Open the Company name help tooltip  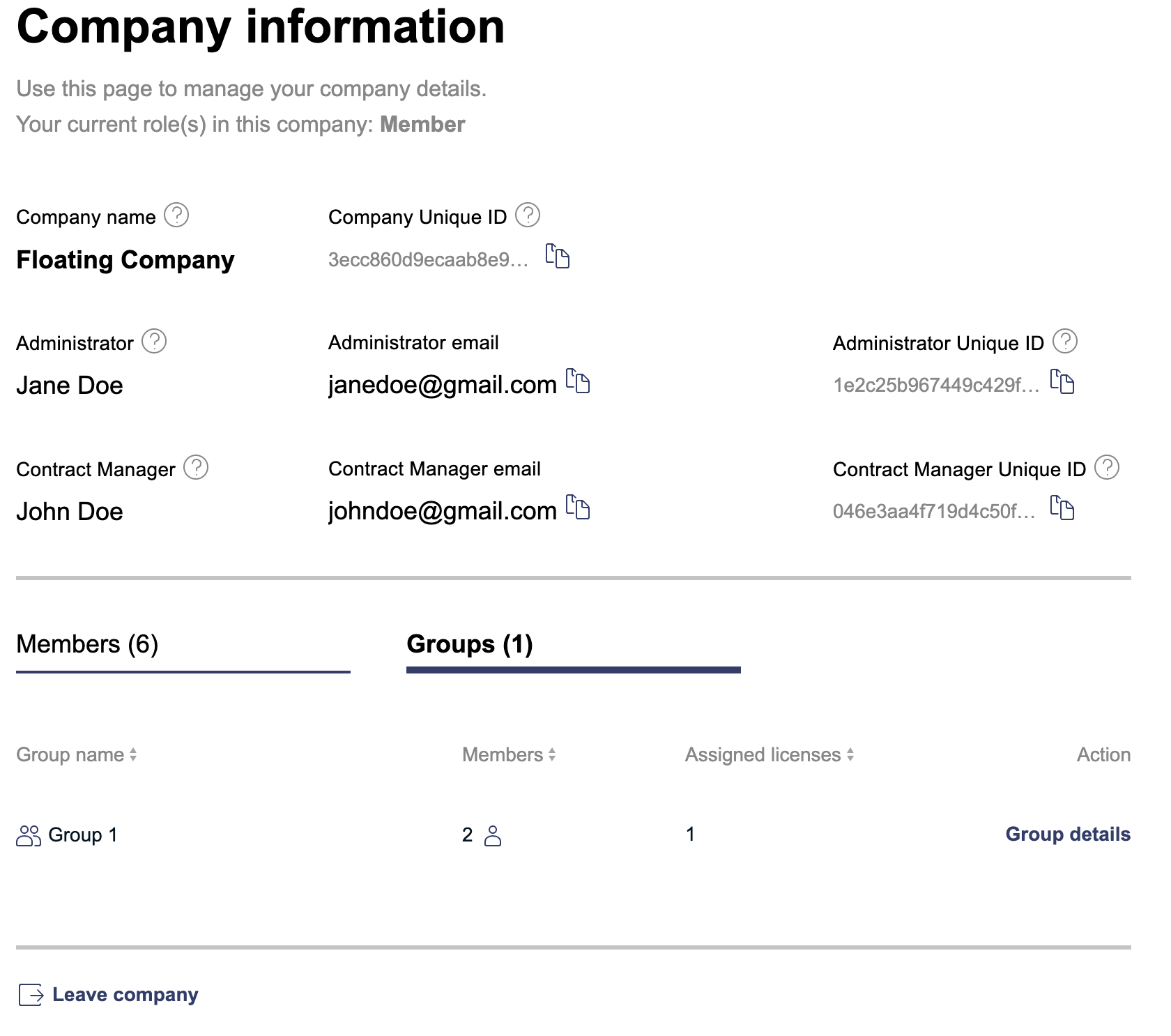click(x=176, y=215)
